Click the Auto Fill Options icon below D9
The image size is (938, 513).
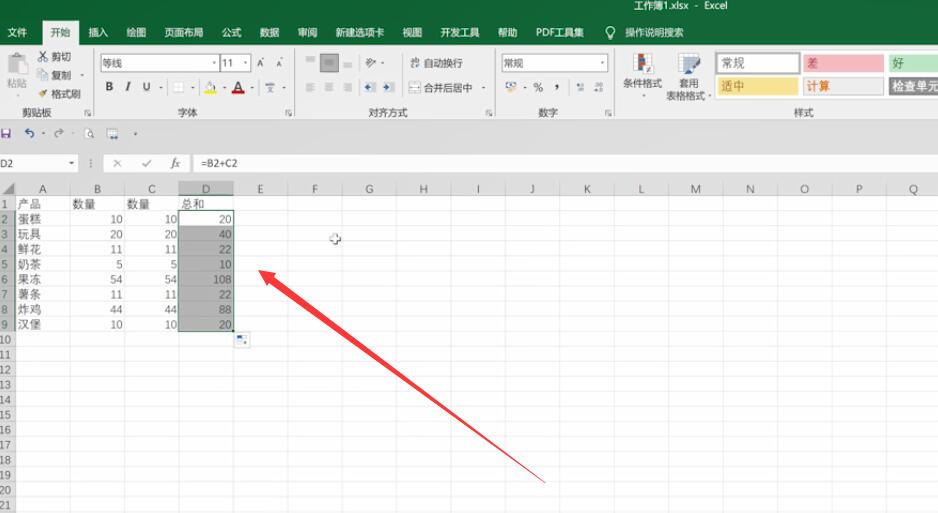point(242,340)
